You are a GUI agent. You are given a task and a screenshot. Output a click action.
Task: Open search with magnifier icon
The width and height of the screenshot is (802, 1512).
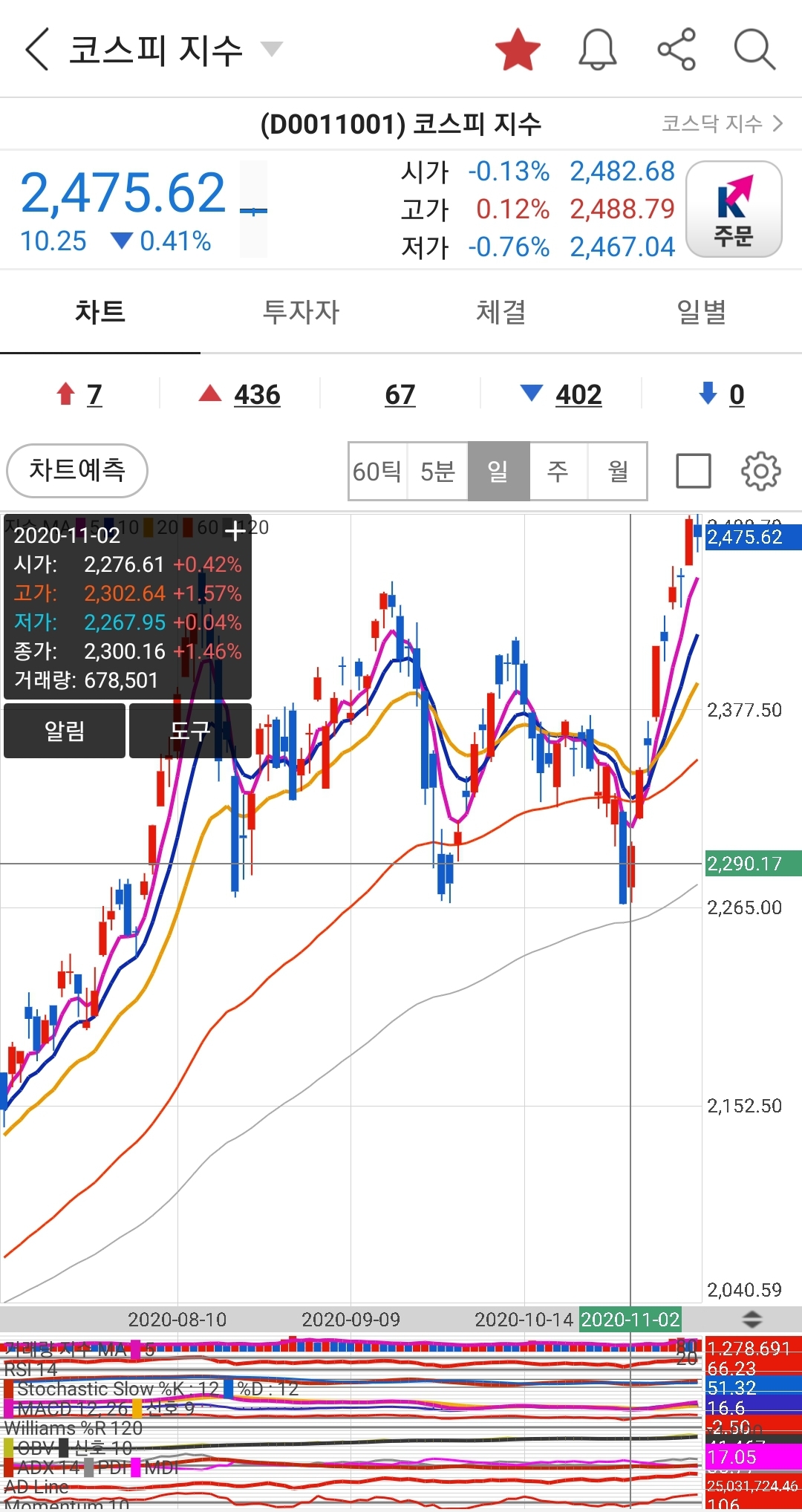(x=754, y=50)
